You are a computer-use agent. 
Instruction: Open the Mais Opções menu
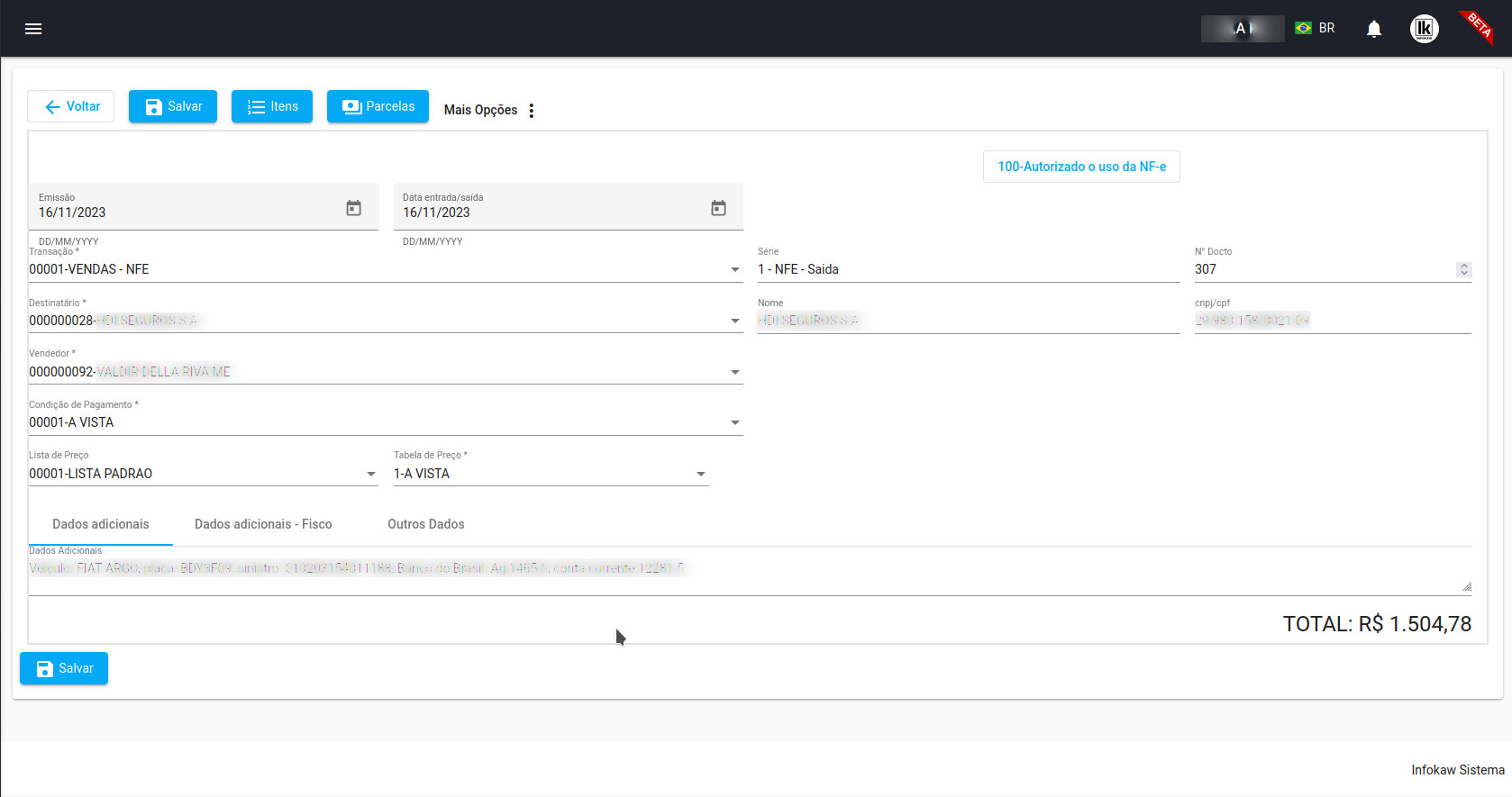(x=491, y=110)
